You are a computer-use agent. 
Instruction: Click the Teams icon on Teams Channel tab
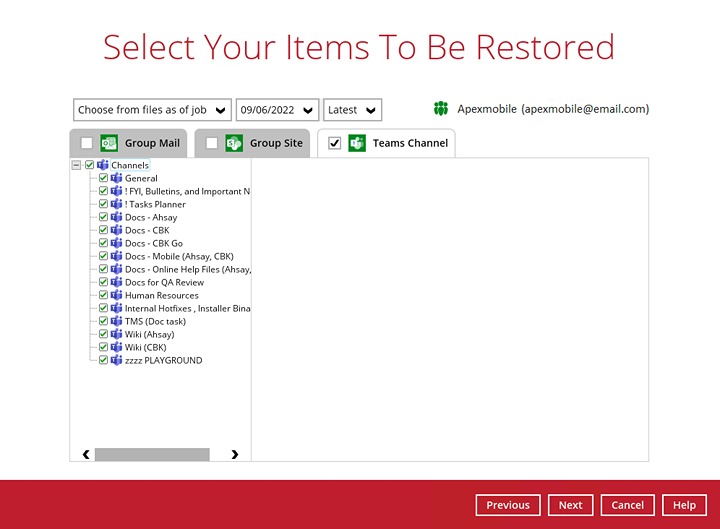coord(357,143)
